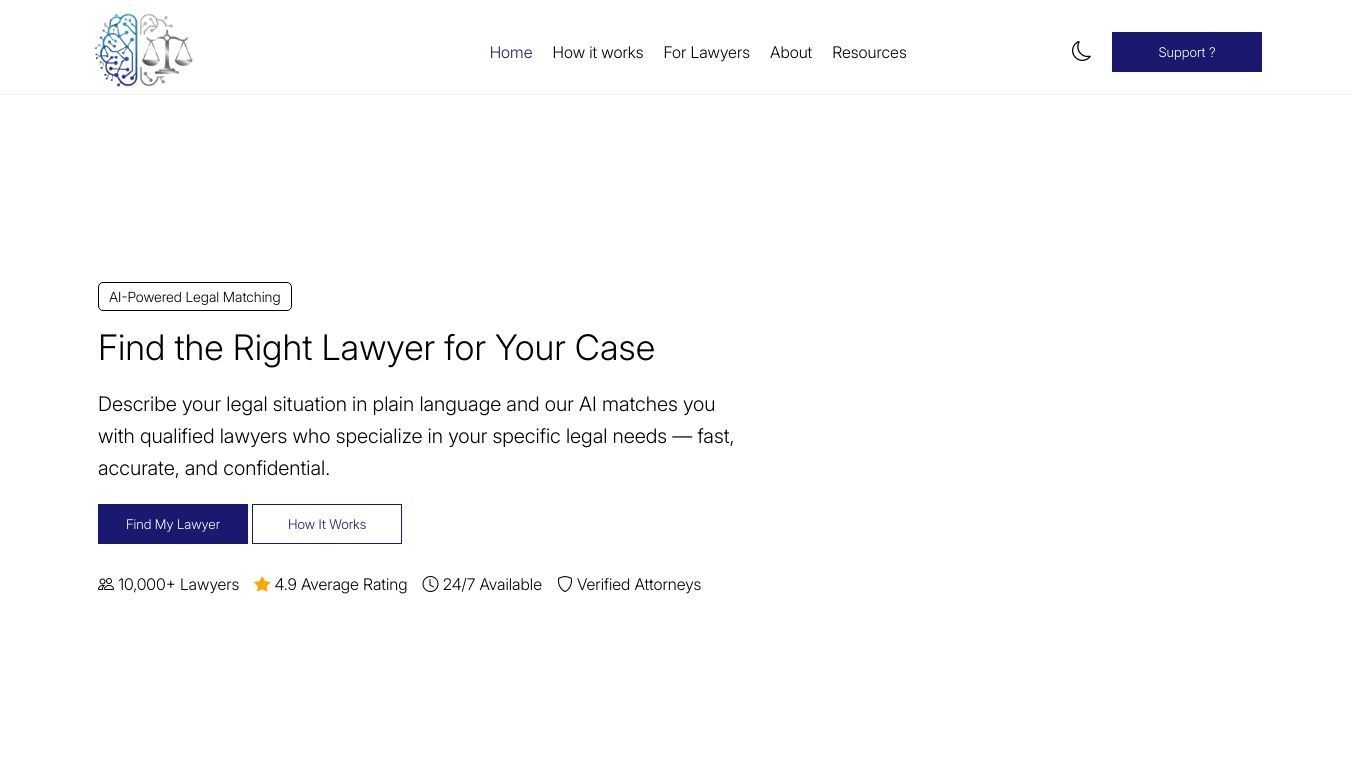Click the clock icon beside 24/7 Available

click(430, 584)
